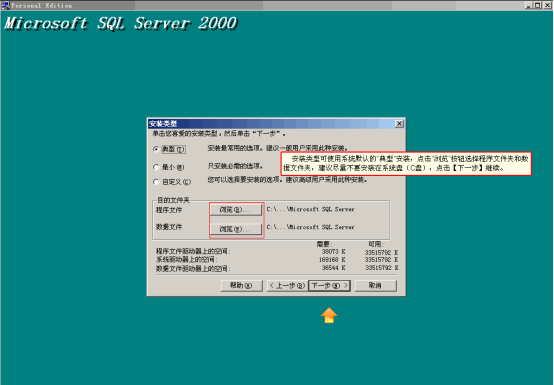Click the 38073 K required value
The width and height of the screenshot is (554, 385).
coord(334,252)
